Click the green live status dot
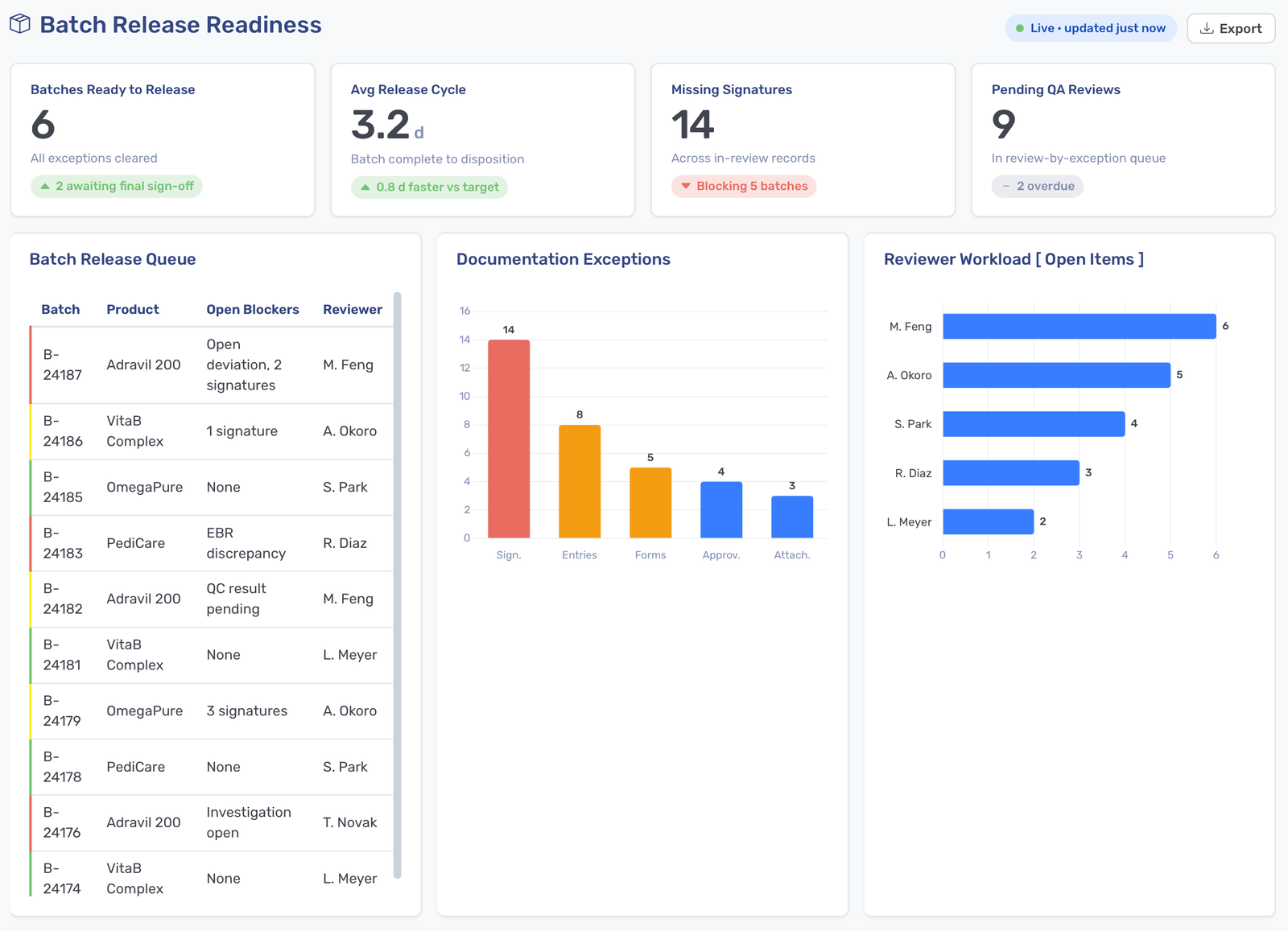This screenshot has height=931, width=1288. (1020, 28)
